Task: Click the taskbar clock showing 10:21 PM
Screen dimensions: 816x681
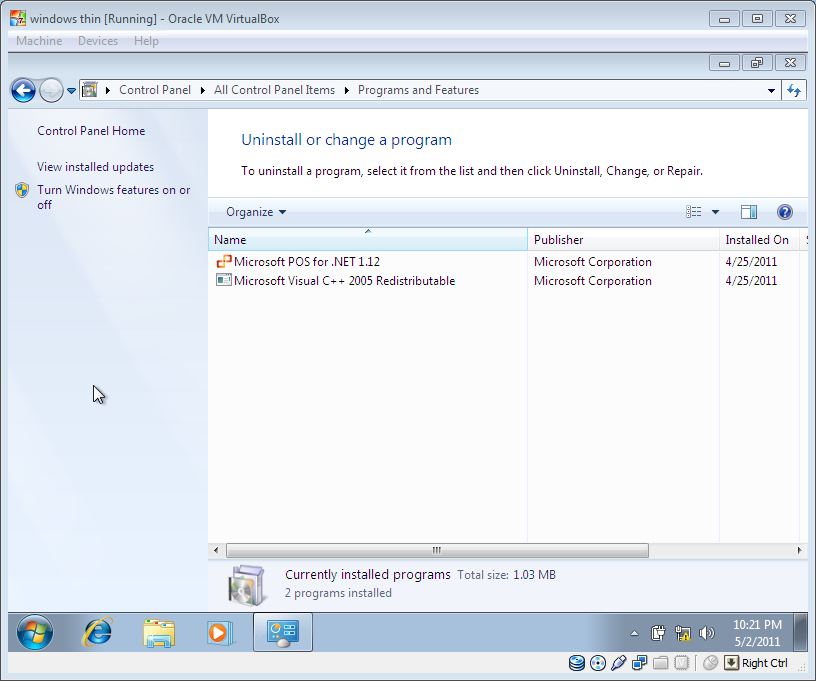Action: 757,633
